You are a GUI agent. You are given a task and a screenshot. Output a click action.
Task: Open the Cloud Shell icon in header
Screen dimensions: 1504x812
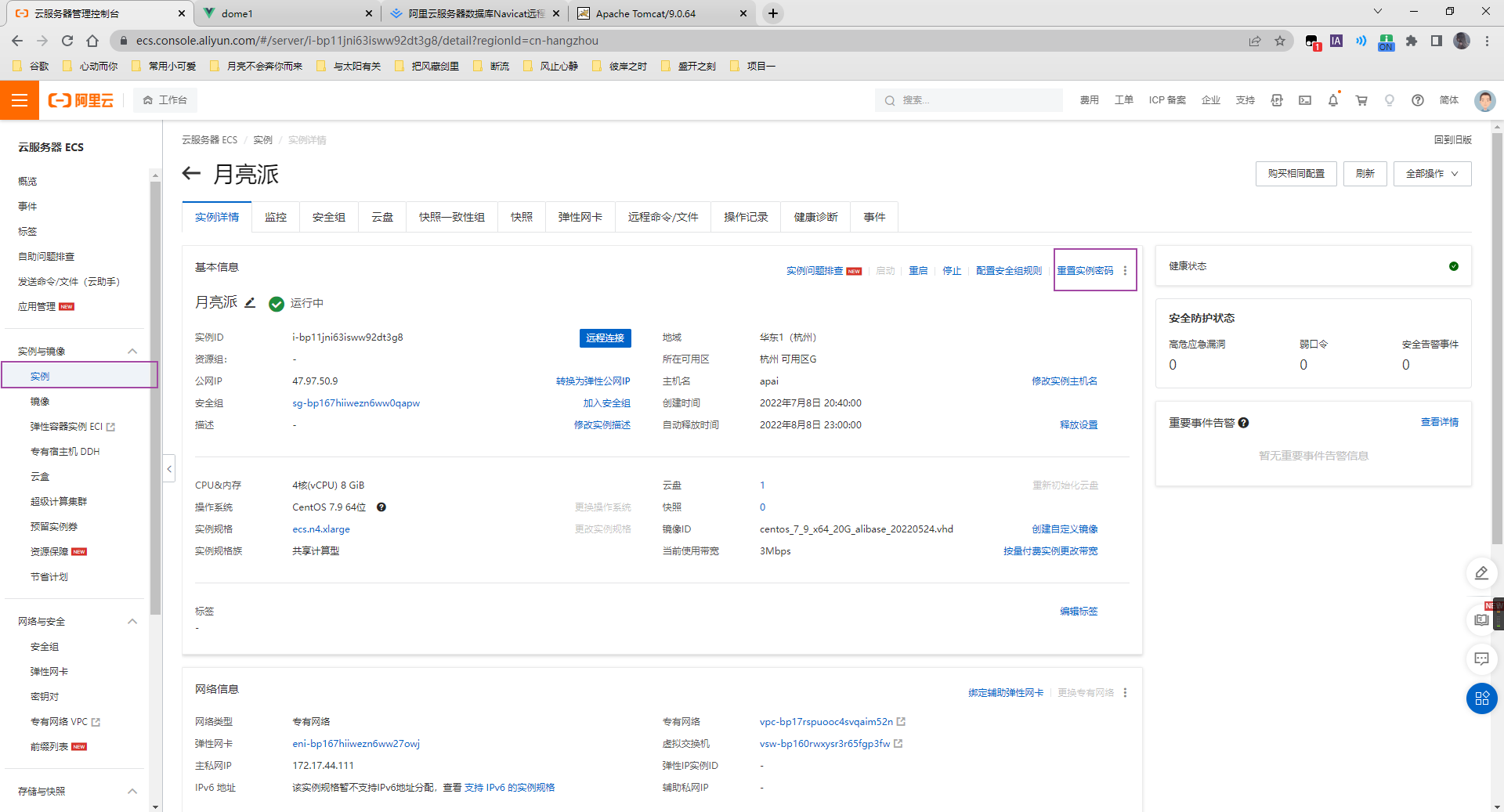[x=1305, y=100]
